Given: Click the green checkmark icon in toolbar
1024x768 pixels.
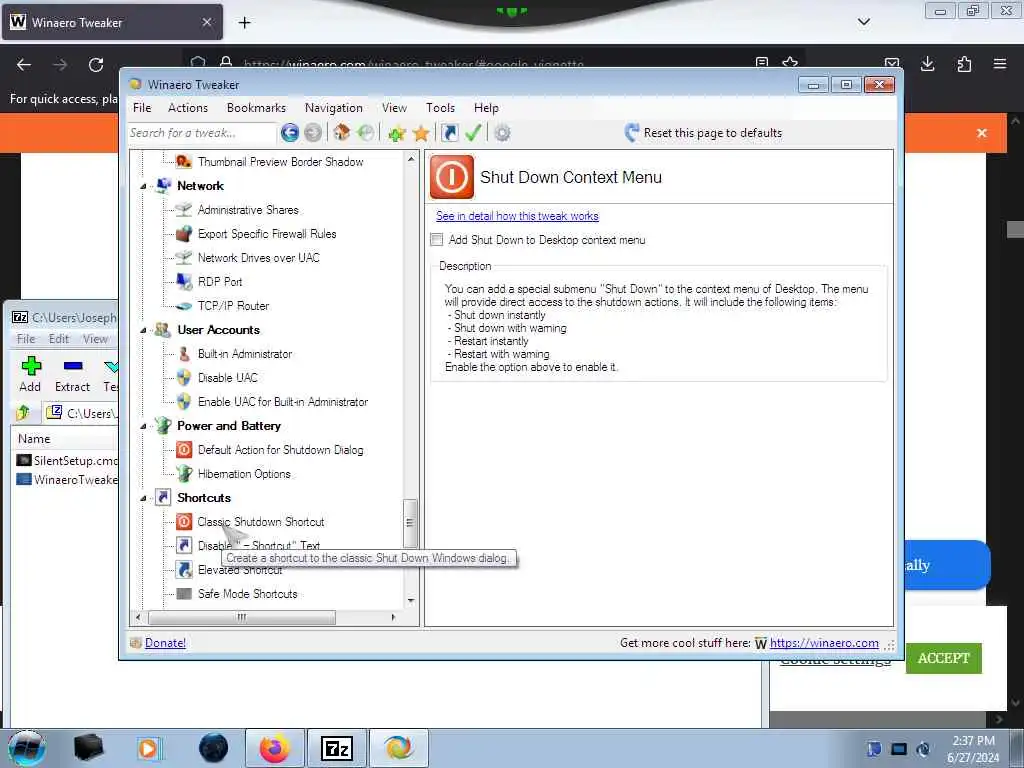Looking at the screenshot, I should (x=473, y=133).
